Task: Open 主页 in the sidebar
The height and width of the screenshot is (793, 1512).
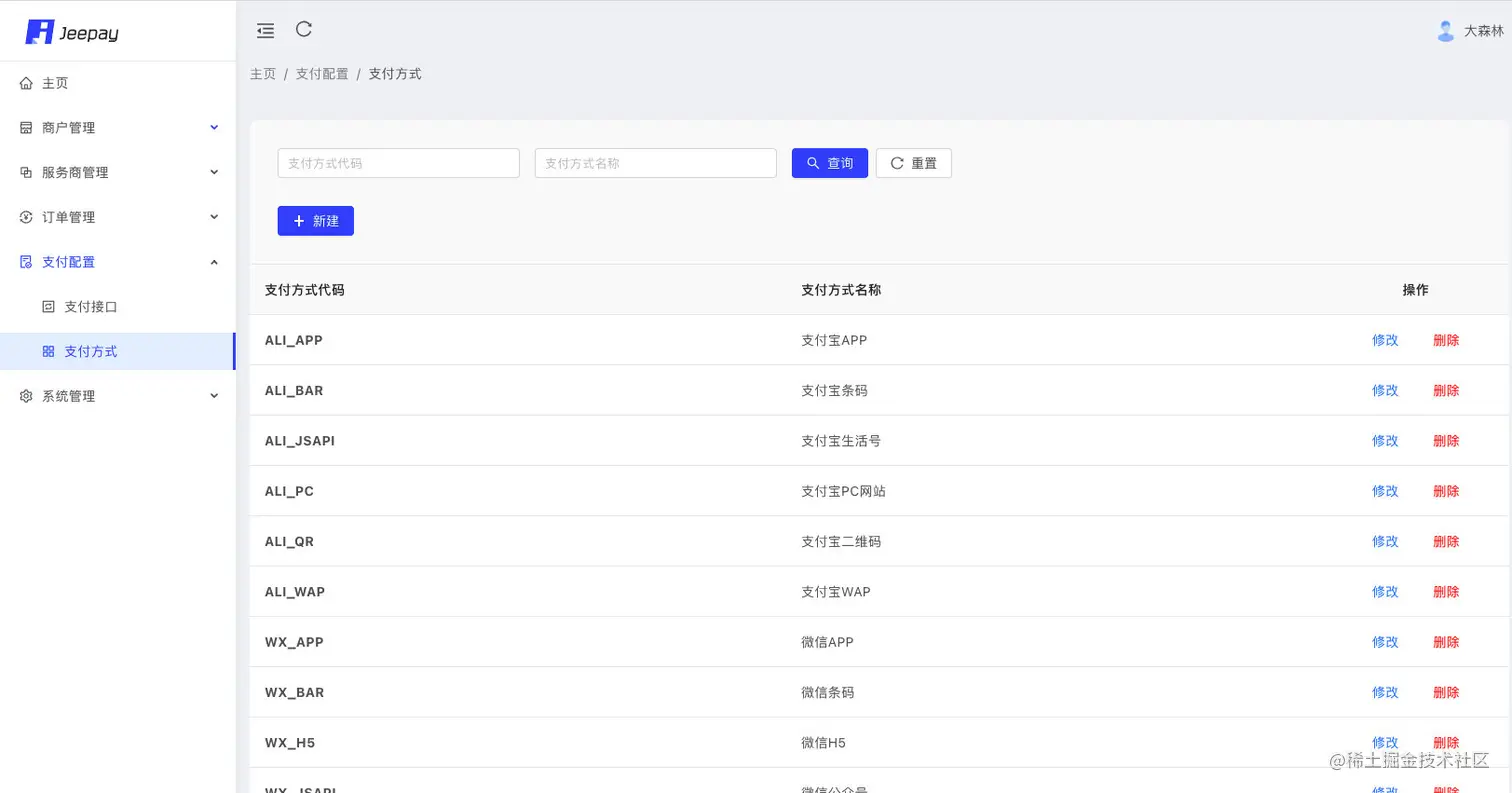Action: pyautogui.click(x=118, y=83)
